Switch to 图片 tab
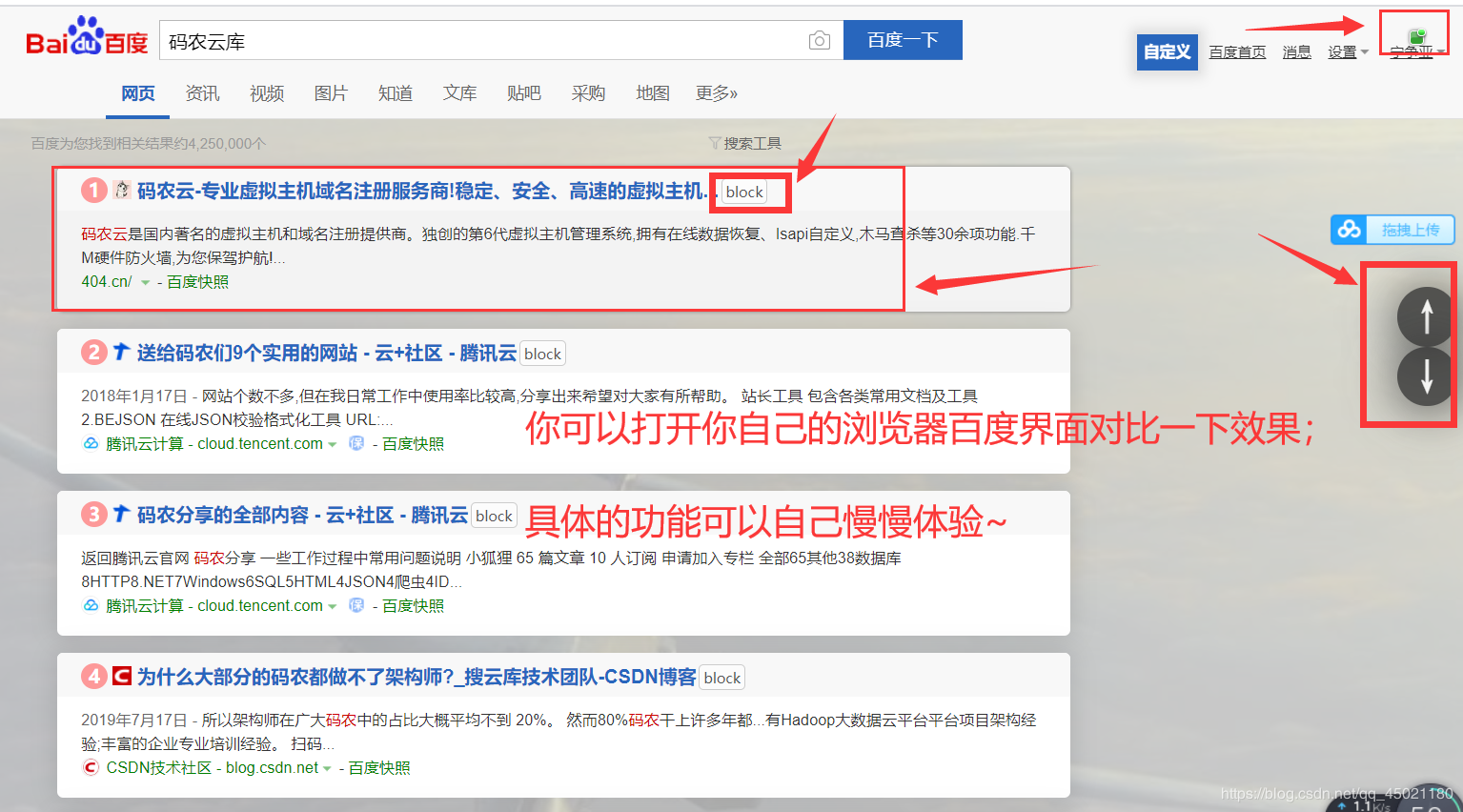The image size is (1463, 812). point(331,93)
